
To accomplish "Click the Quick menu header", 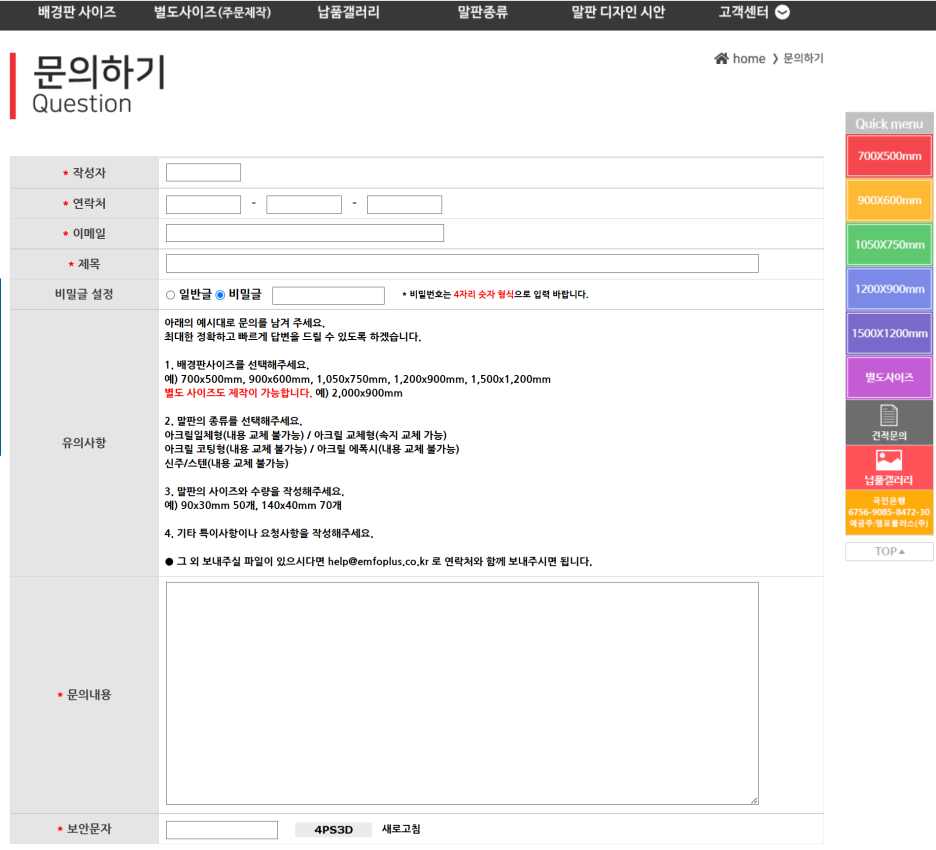I will click(889, 124).
